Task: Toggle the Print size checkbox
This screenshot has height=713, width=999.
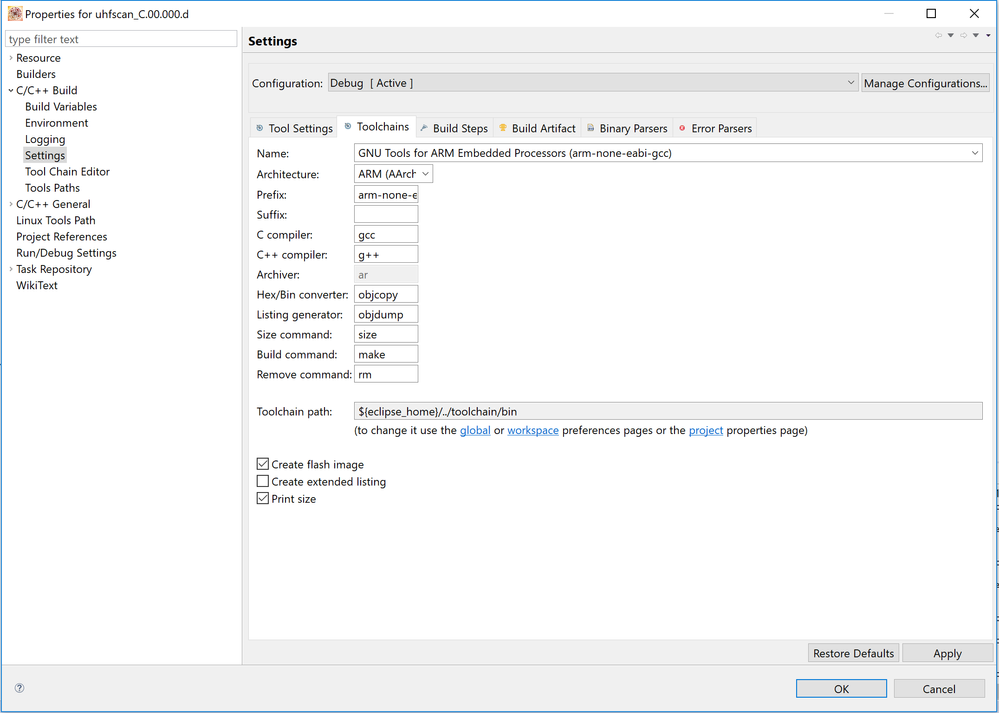Action: tap(263, 498)
